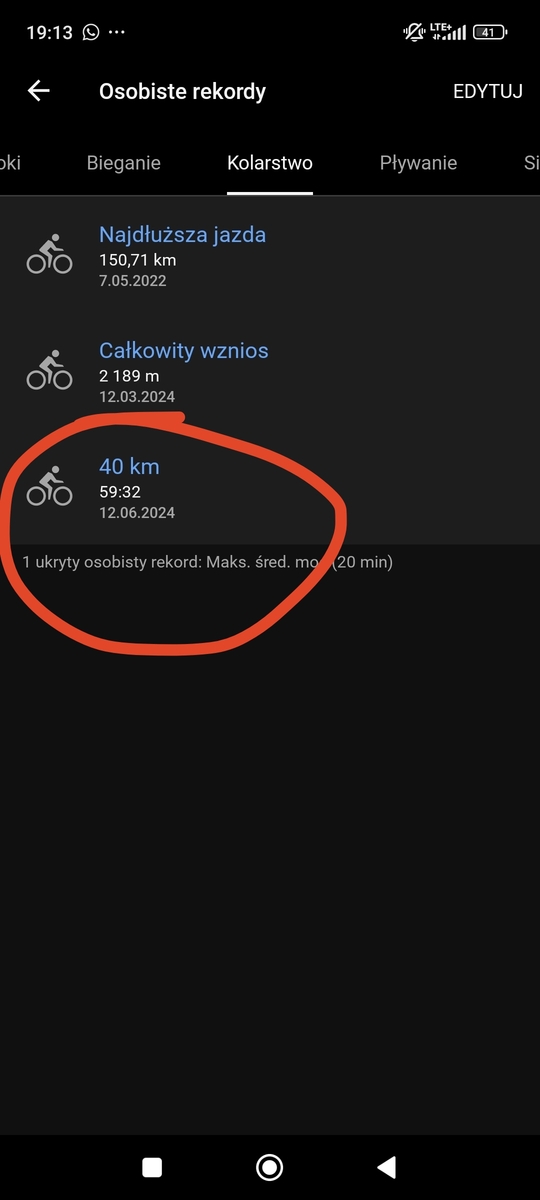Select the Kolarstwo tab
This screenshot has width=540, height=1200.
pos(270,163)
